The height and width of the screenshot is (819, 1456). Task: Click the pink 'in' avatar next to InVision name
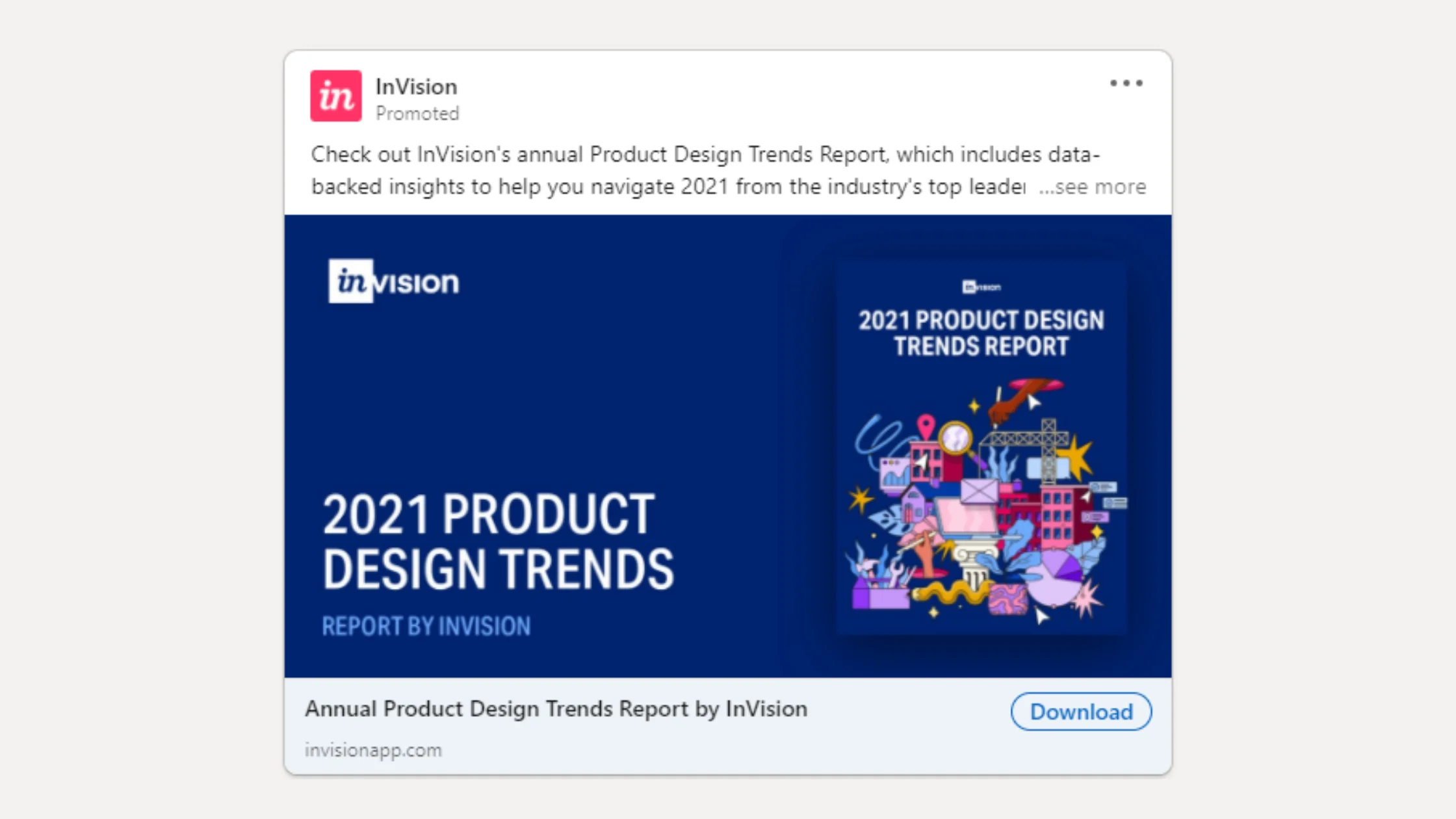pos(335,96)
